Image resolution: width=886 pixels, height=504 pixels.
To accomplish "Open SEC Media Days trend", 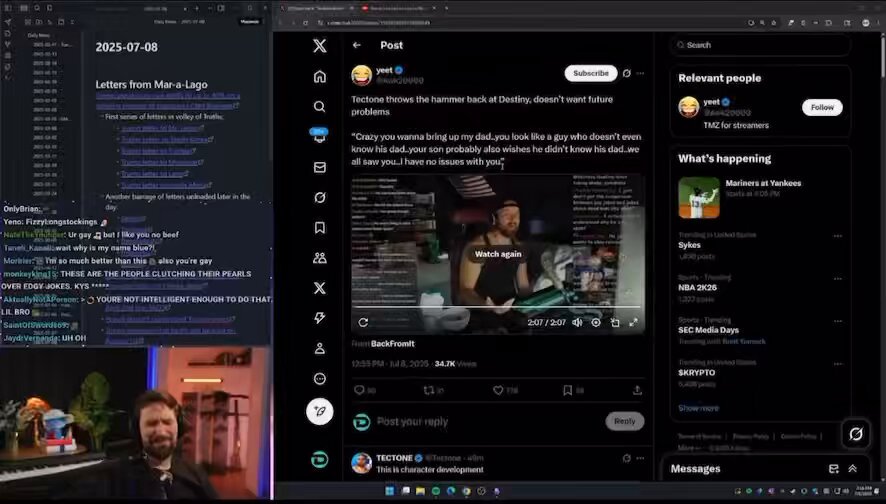I will tap(709, 330).
